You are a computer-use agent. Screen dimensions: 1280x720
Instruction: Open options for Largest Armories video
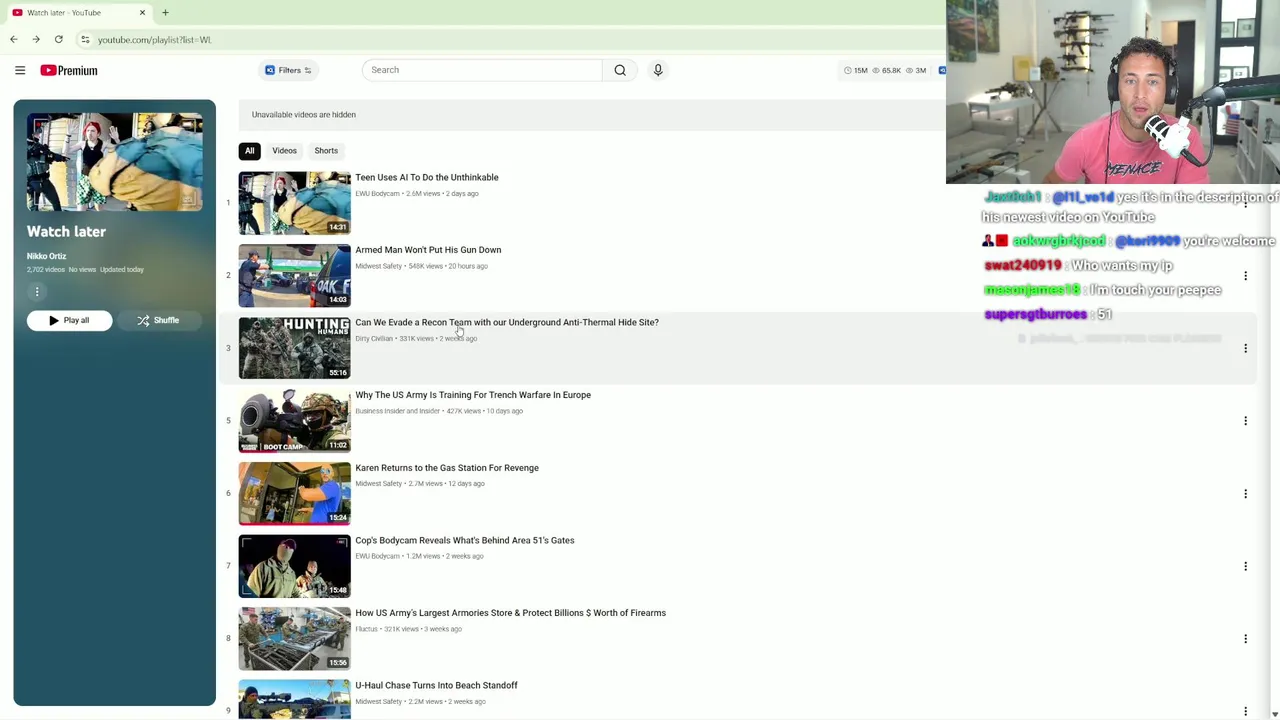pos(1245,638)
